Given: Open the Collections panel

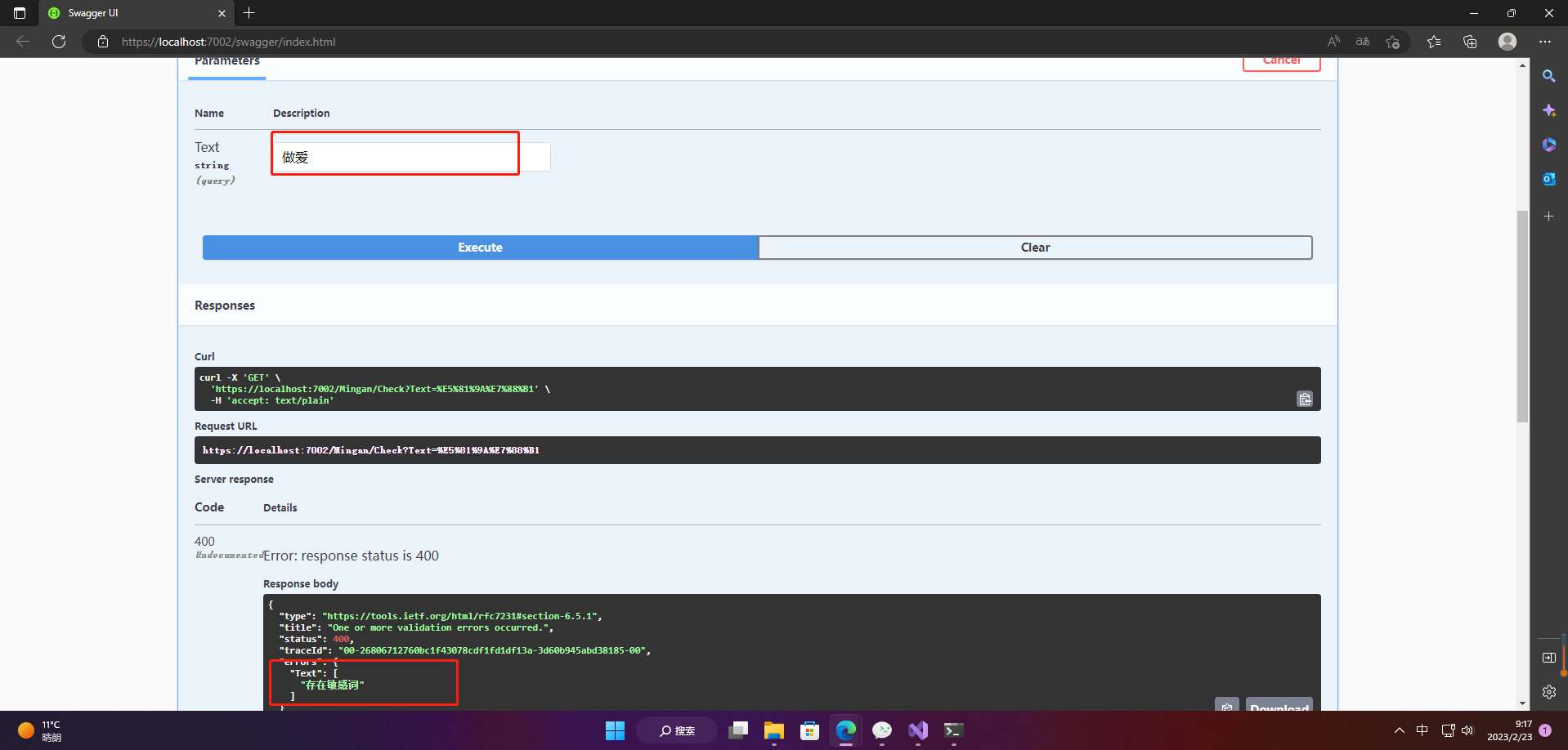Looking at the screenshot, I should (x=1471, y=41).
